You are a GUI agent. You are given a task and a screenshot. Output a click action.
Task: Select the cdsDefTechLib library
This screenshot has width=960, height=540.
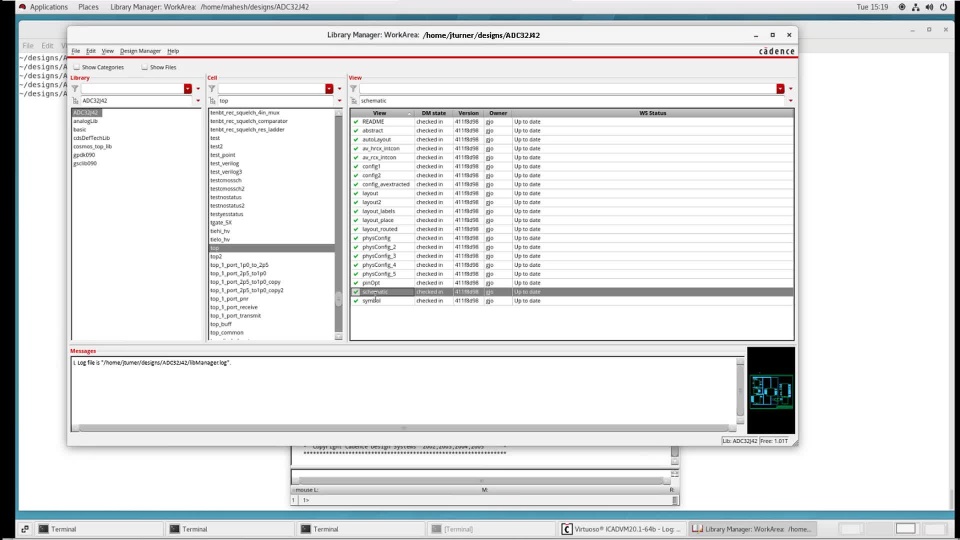point(91,138)
